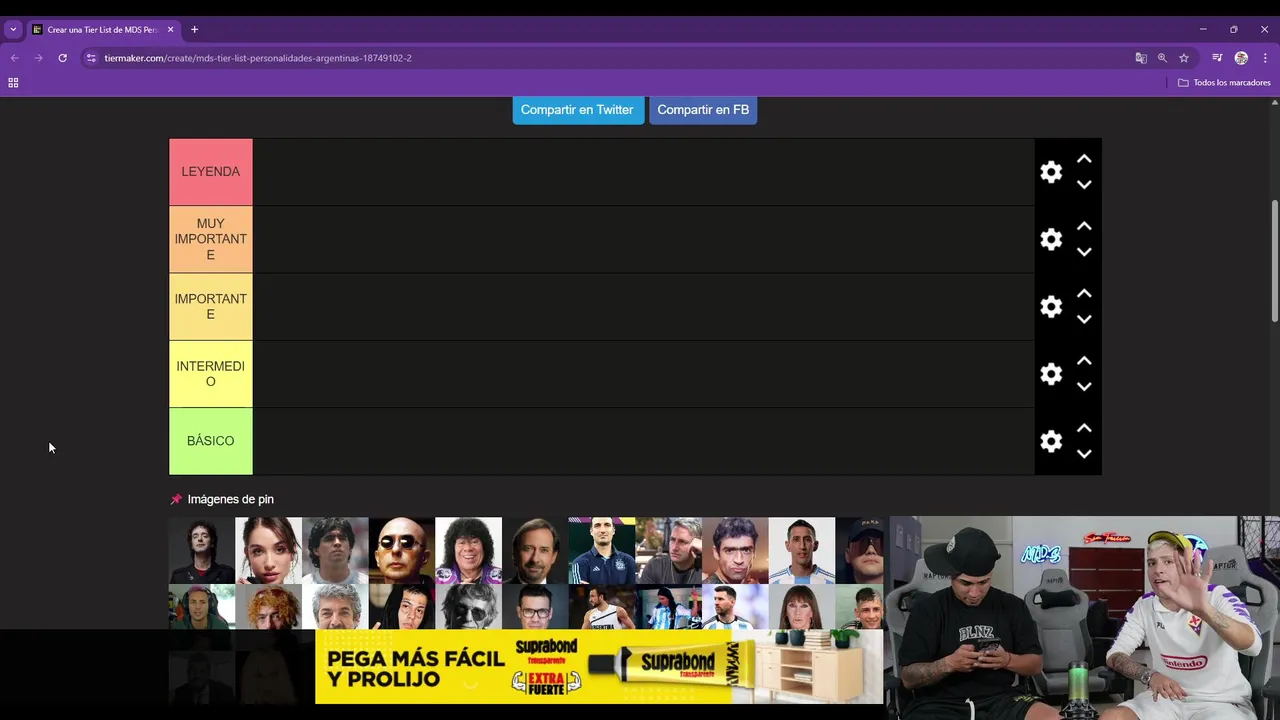
Task: Move INTERMEDIO row up
Action: click(x=1084, y=361)
